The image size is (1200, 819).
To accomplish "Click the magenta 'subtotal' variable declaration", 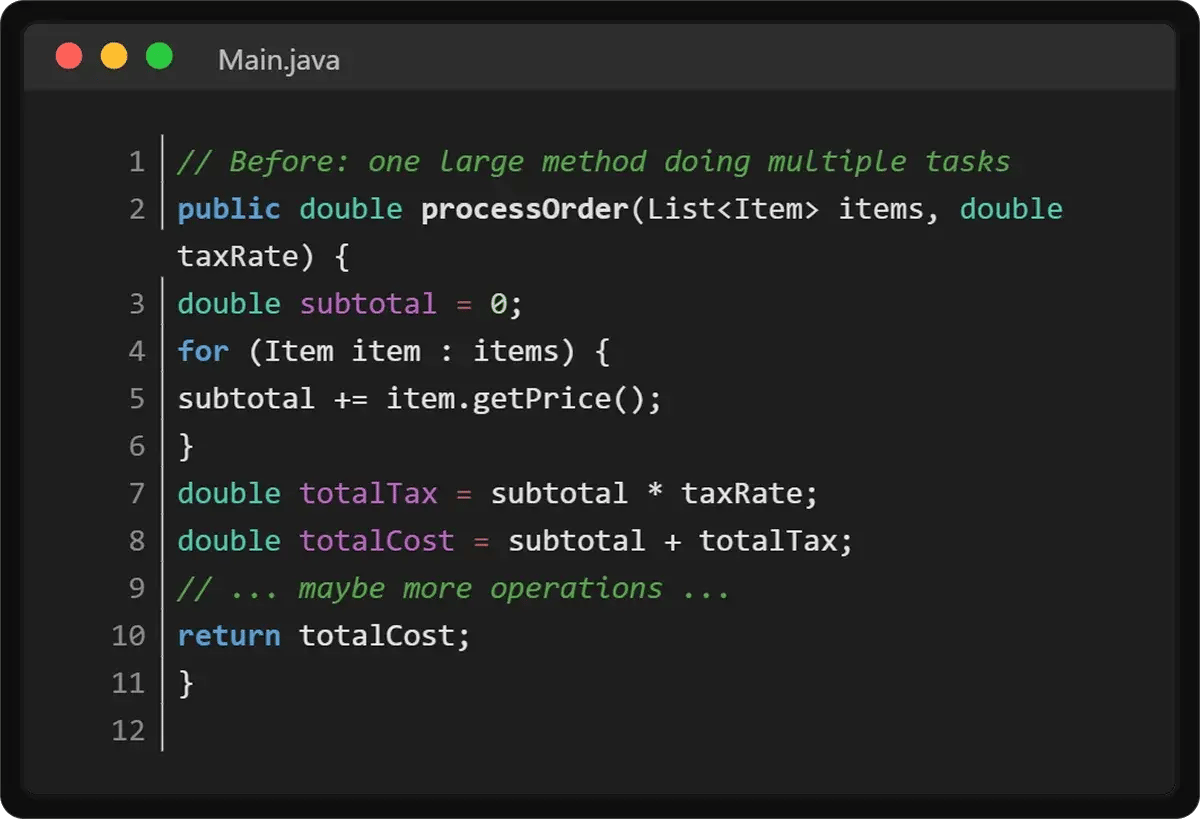I will coord(368,304).
